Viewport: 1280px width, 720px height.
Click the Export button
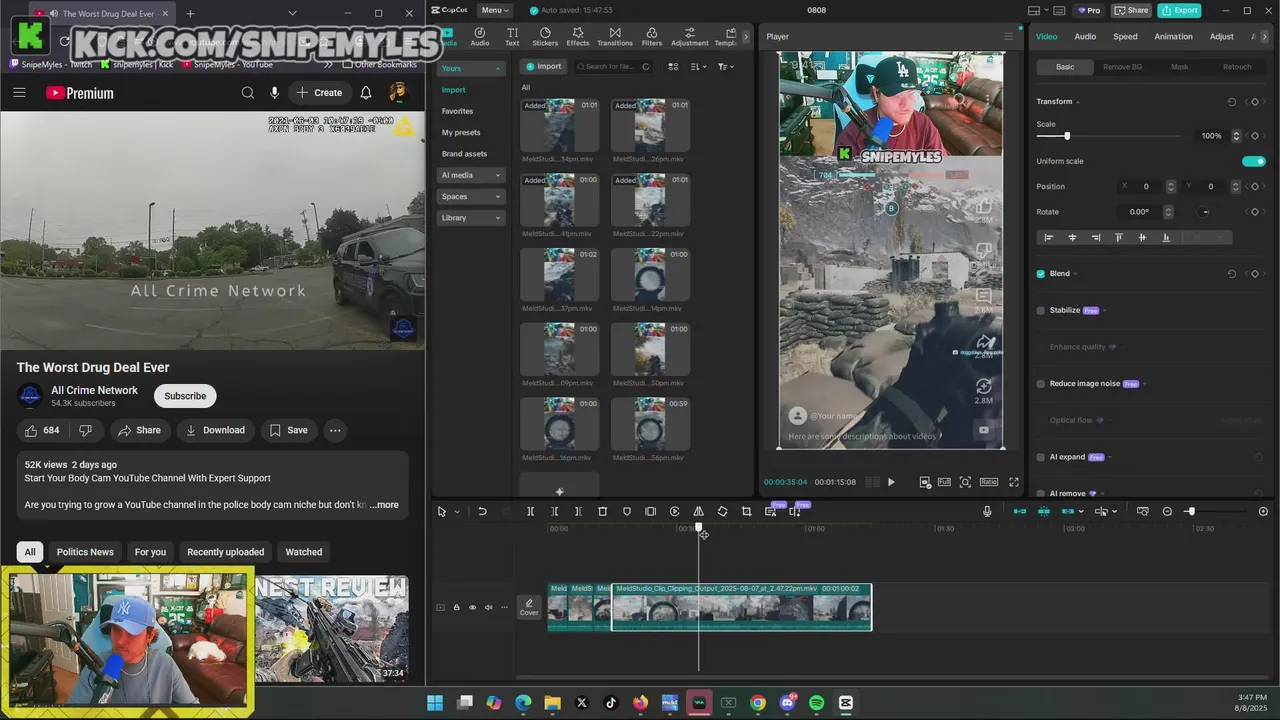(x=1180, y=10)
